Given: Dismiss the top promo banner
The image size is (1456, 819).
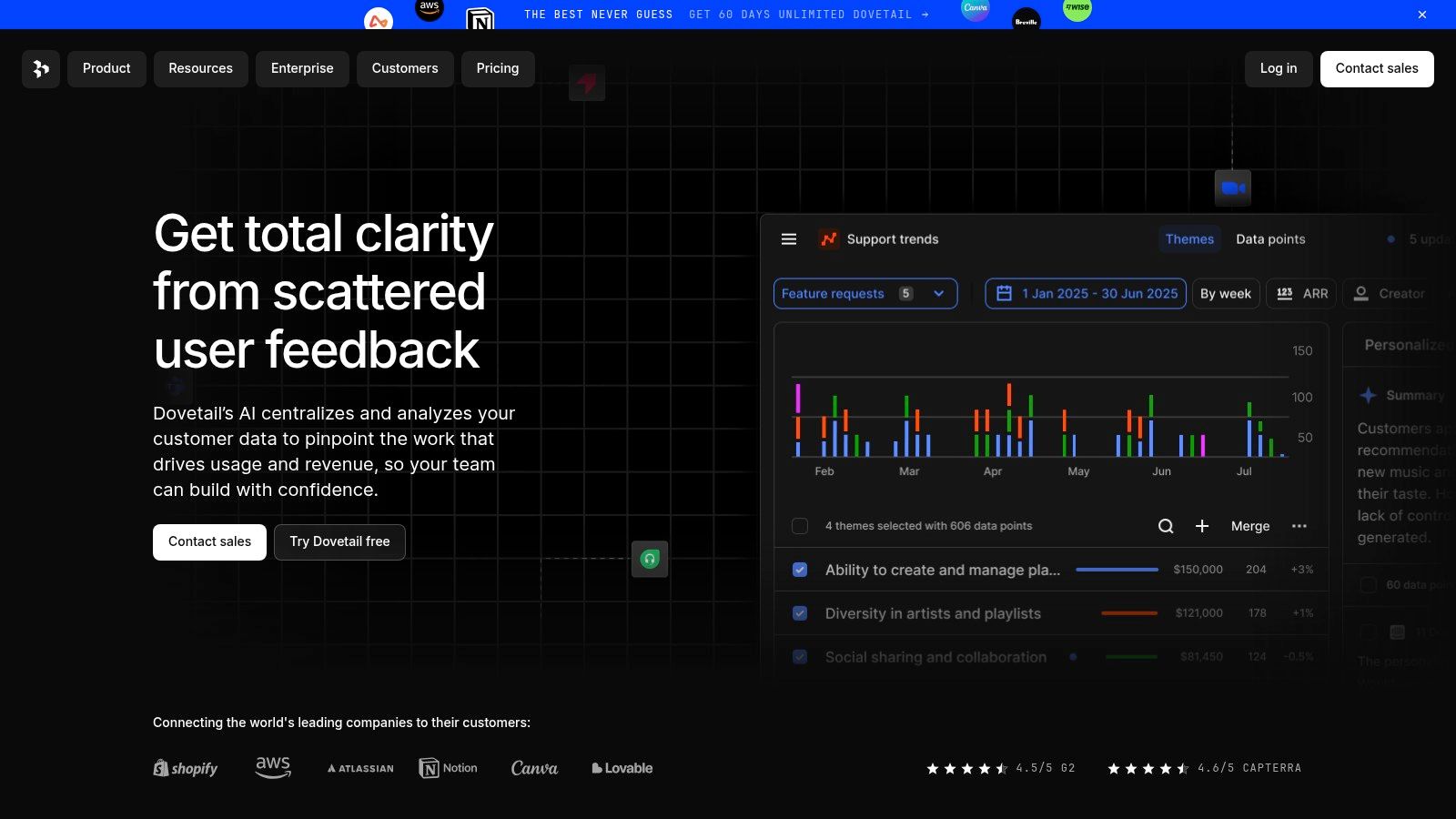Looking at the screenshot, I should click(1422, 15).
